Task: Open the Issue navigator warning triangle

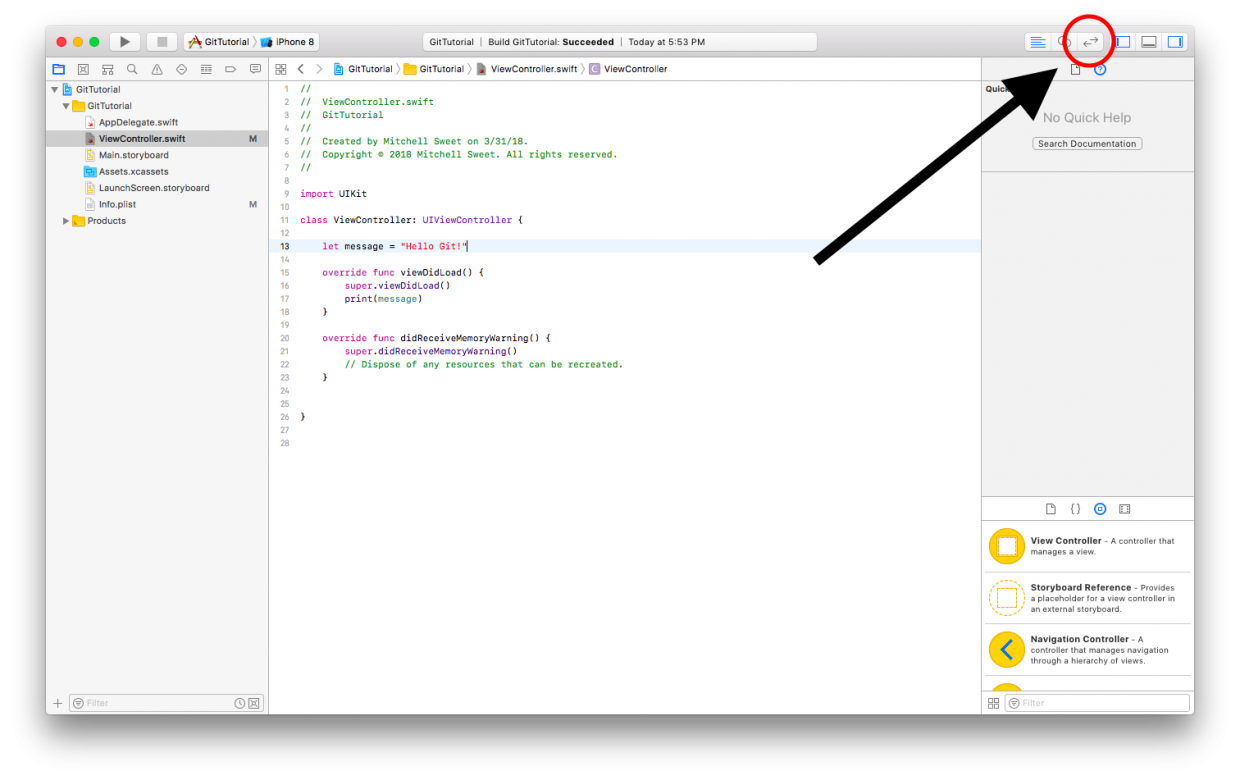Action: [x=156, y=68]
